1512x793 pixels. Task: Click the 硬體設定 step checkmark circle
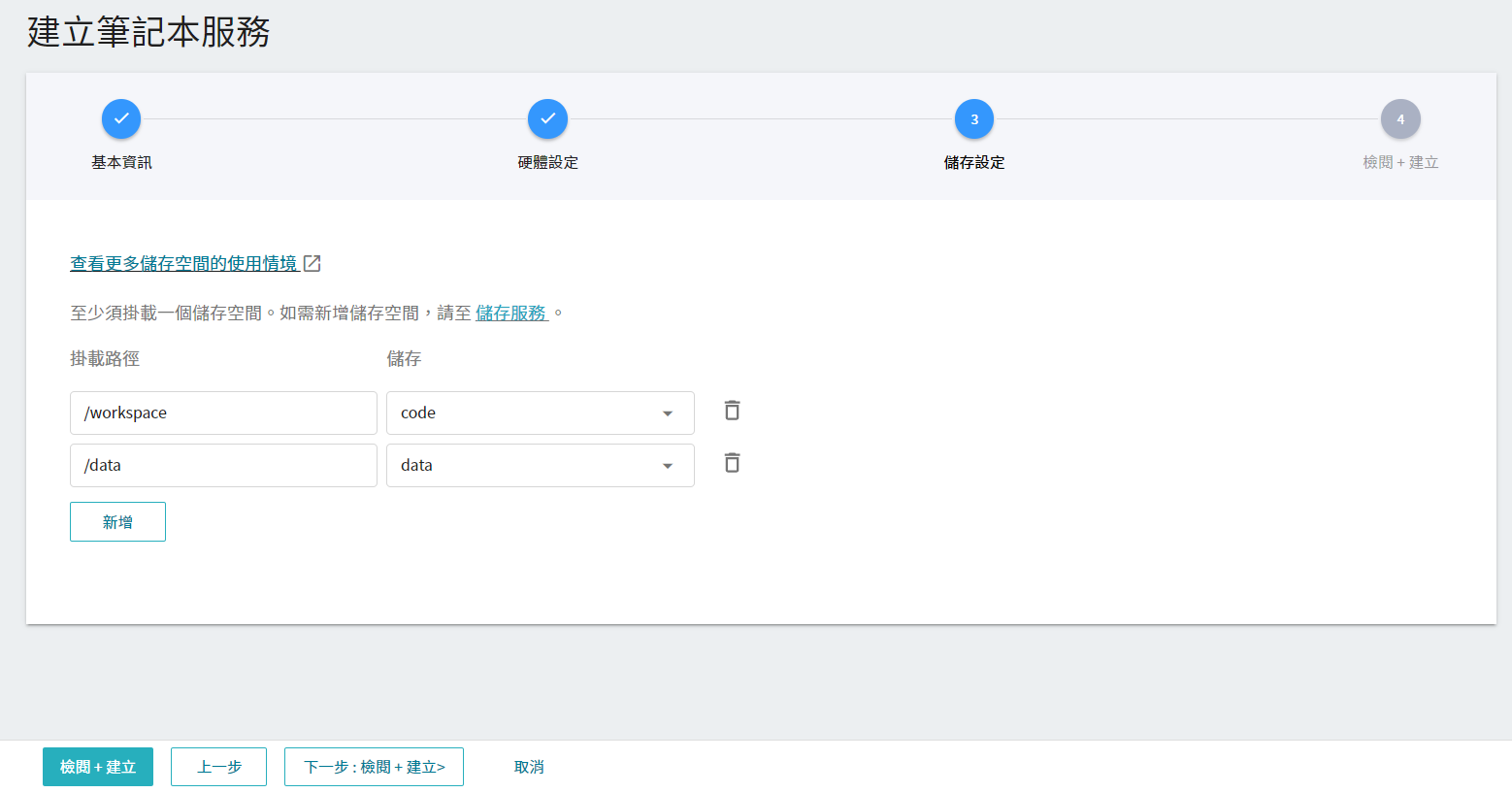pyautogui.click(x=547, y=118)
